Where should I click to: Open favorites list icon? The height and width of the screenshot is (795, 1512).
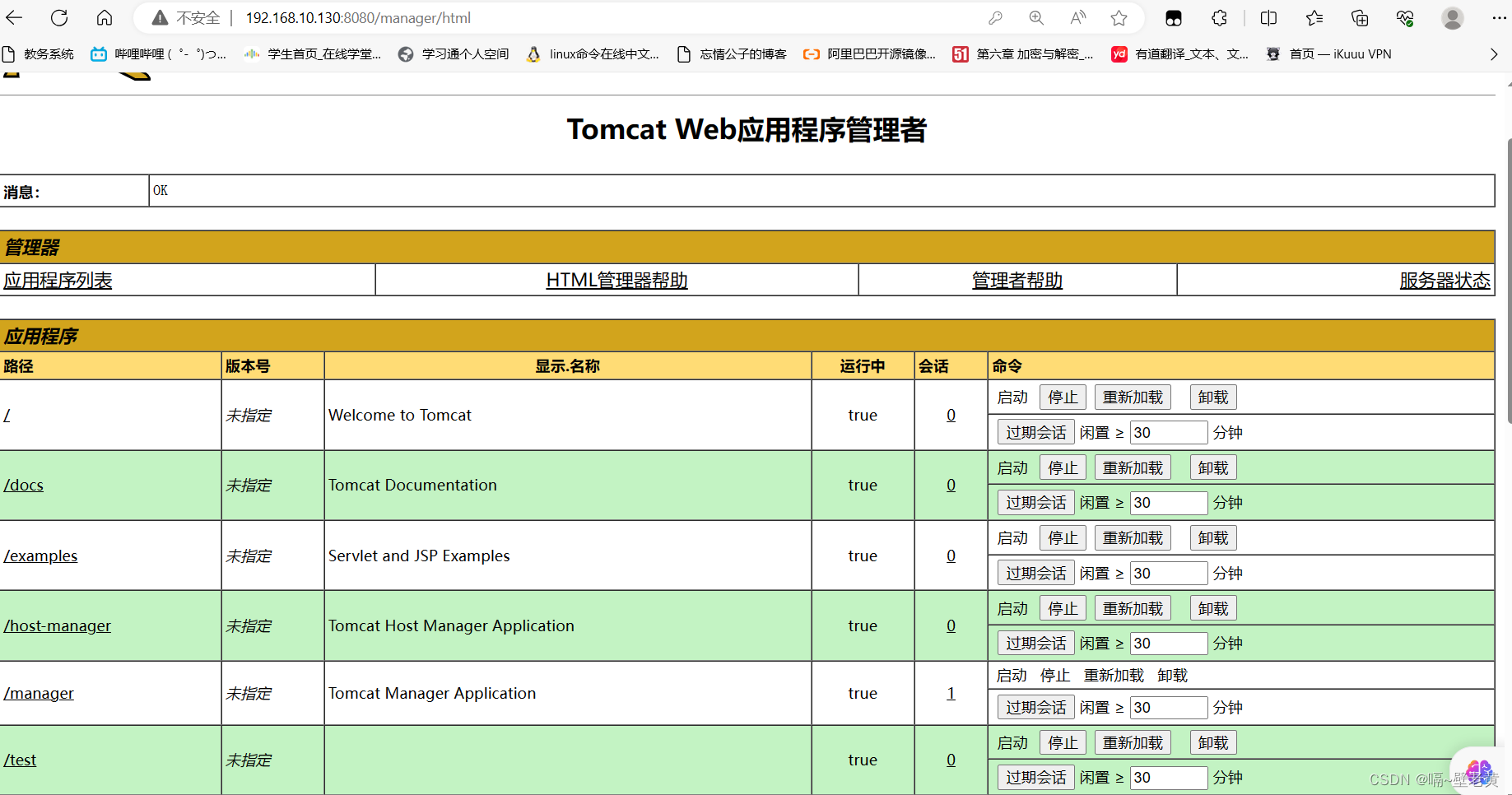pos(1314,18)
